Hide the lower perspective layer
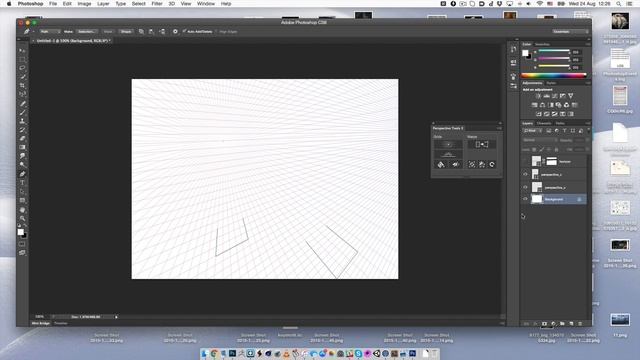 (x=525, y=187)
